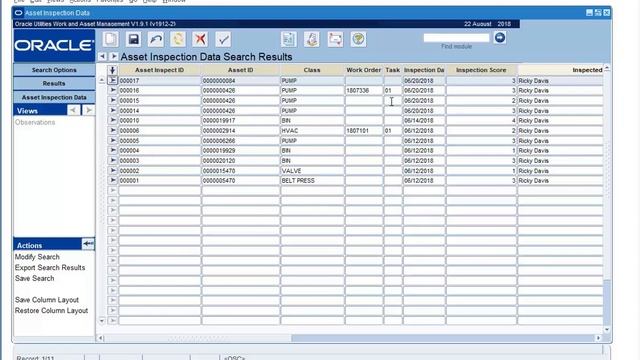
Task: Click the Views next arrow
Action: tap(88, 110)
